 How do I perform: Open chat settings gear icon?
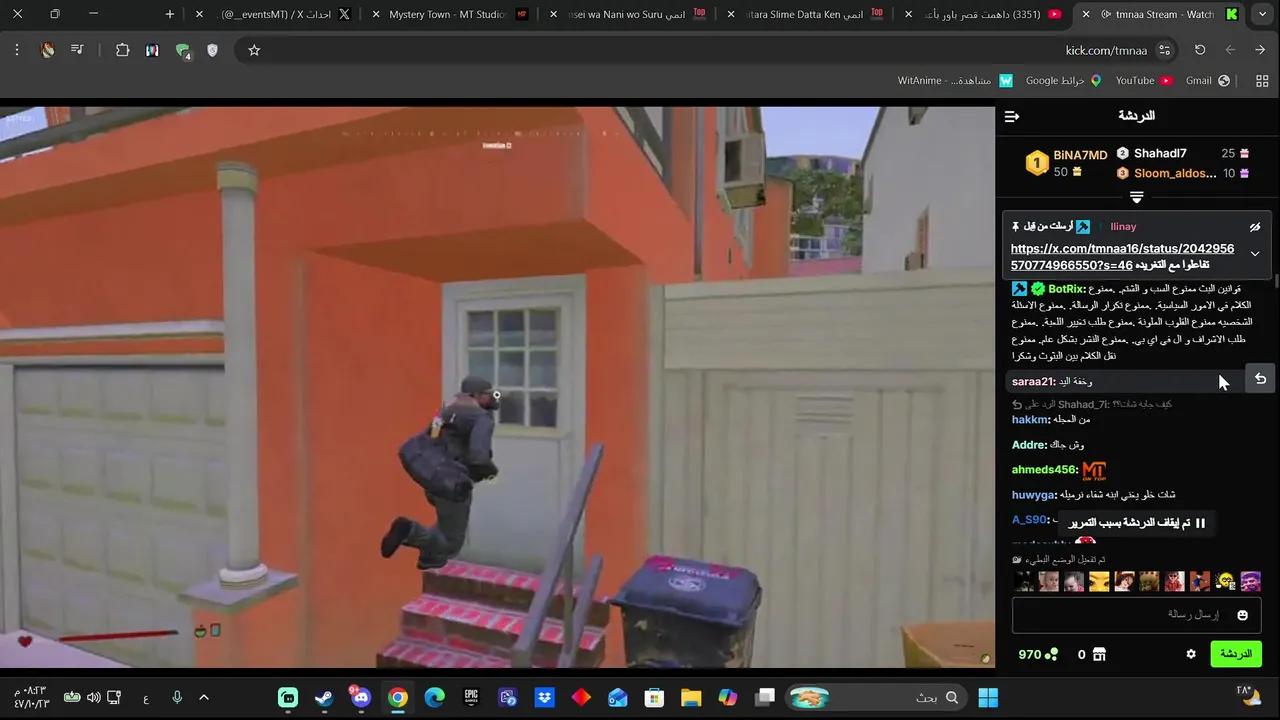1191,654
